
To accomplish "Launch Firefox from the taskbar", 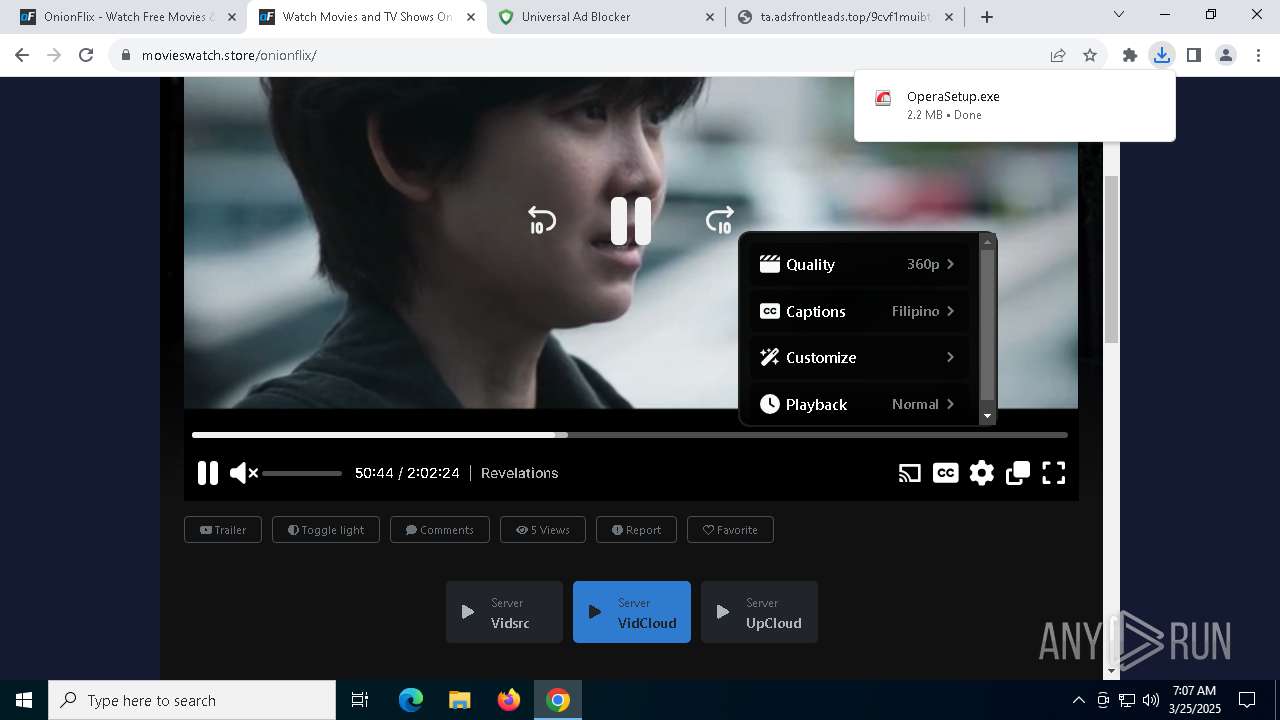I will coord(509,700).
